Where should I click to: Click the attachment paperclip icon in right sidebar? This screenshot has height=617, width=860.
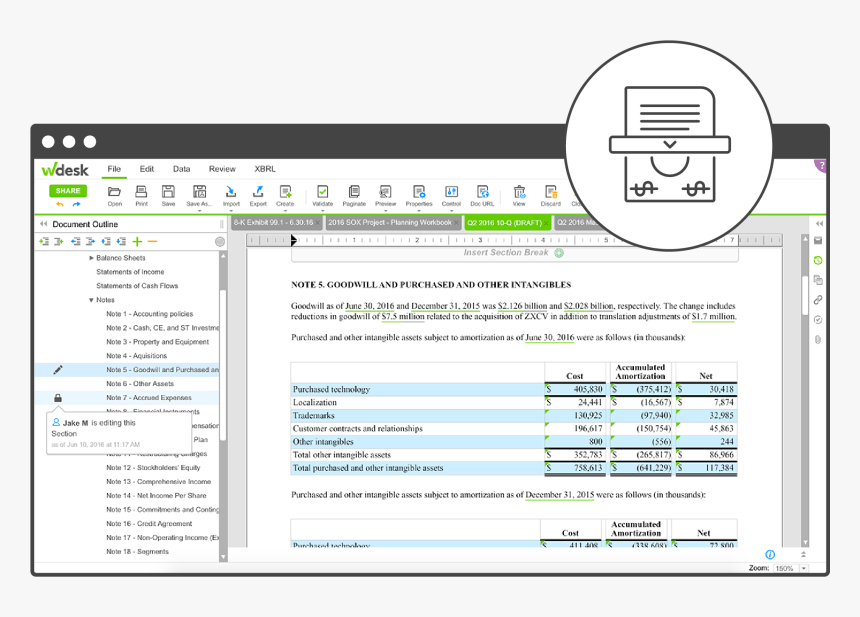(x=818, y=339)
